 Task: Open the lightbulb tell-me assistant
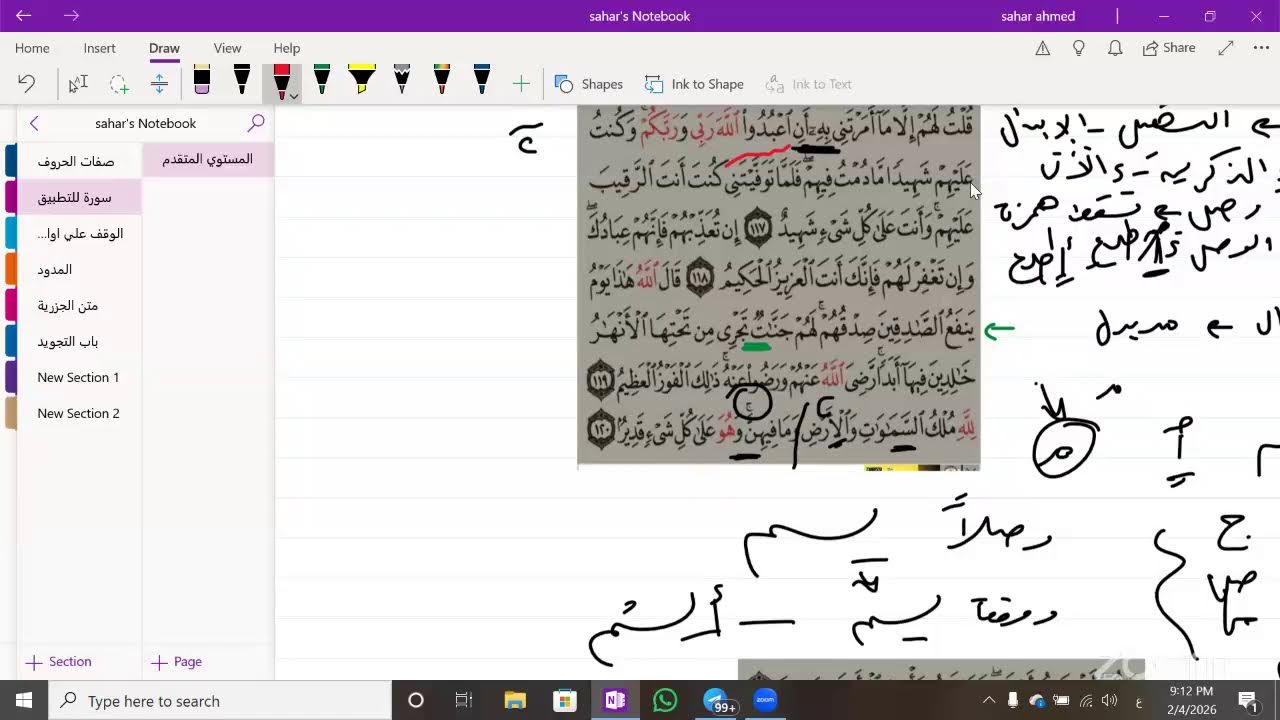pos(1078,48)
